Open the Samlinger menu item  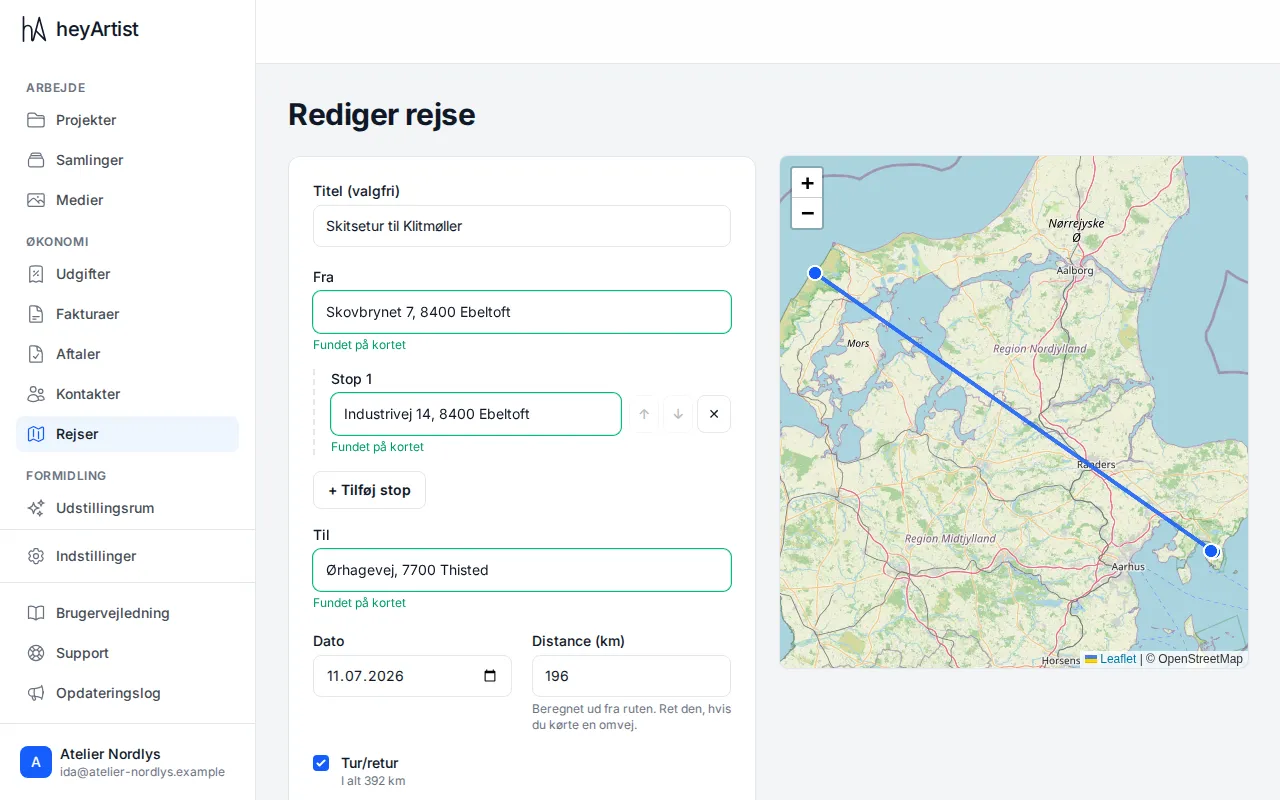point(127,160)
